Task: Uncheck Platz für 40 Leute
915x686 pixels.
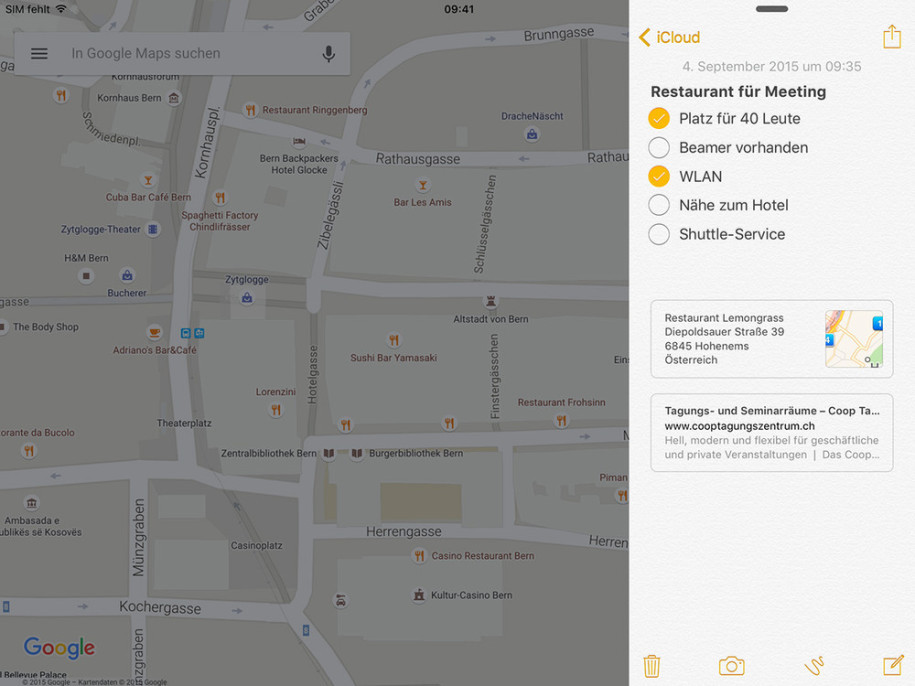Action: tap(659, 118)
